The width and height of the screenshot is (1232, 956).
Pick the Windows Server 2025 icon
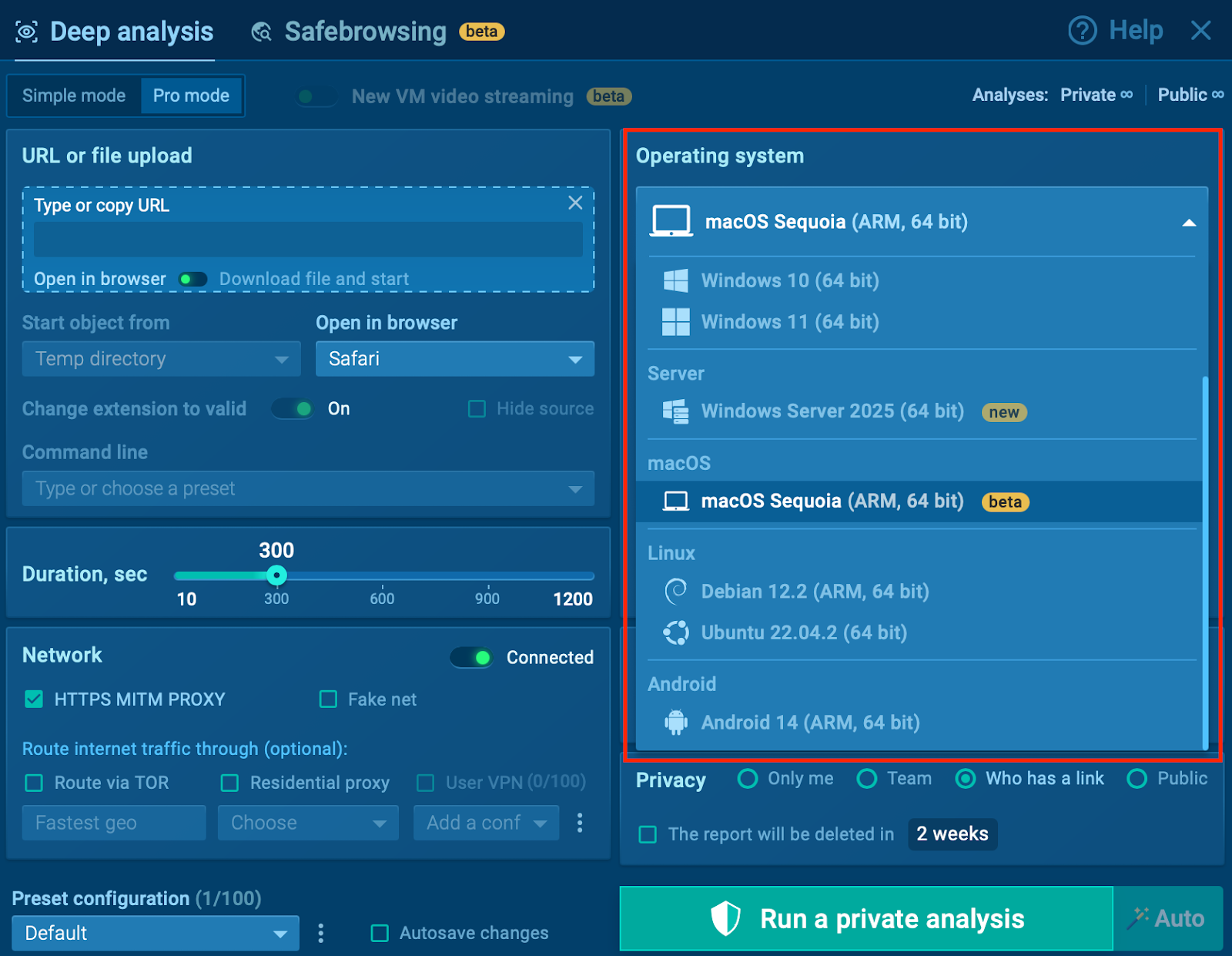pos(675,411)
